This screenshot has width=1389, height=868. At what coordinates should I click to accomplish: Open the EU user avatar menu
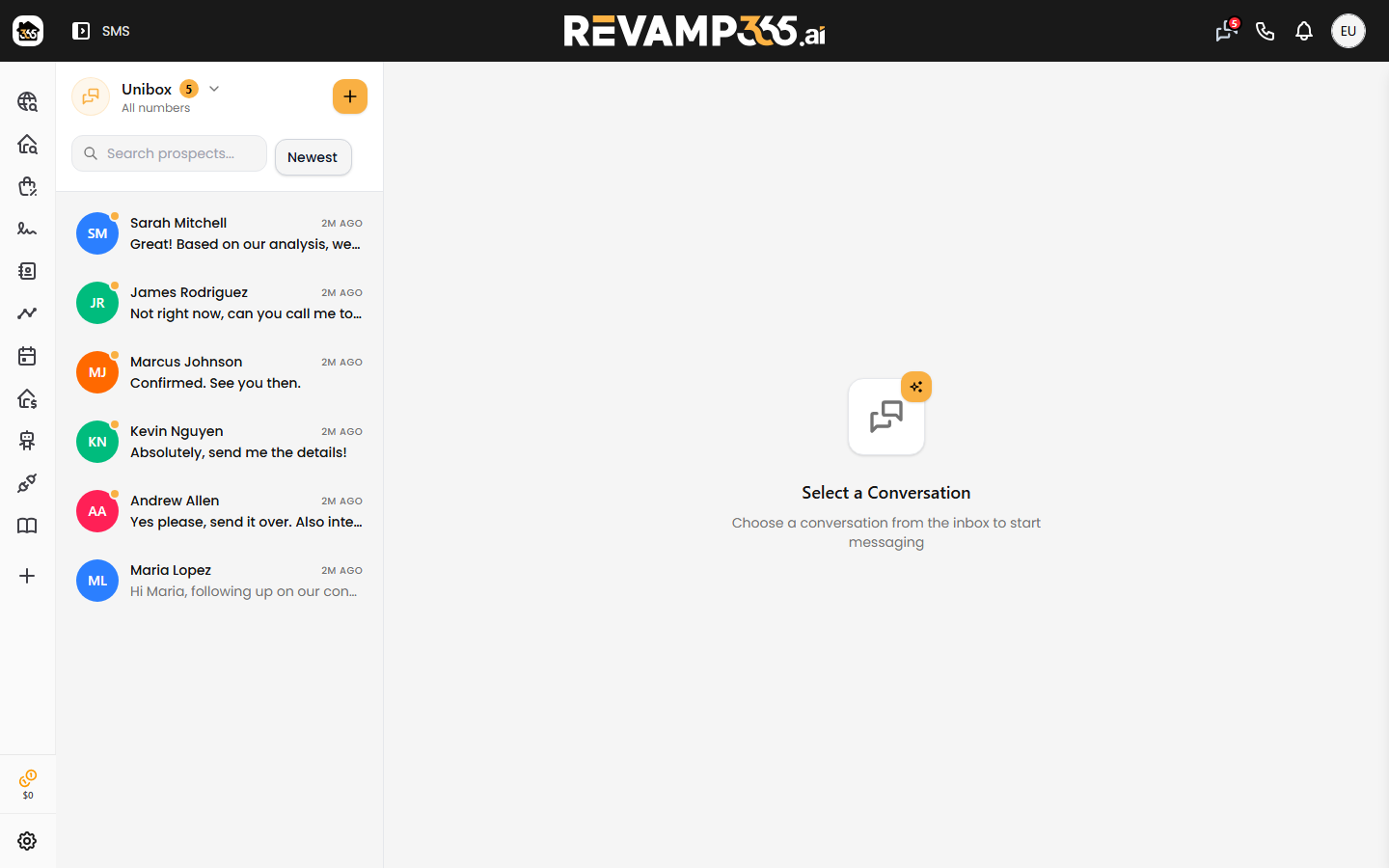[x=1348, y=31]
